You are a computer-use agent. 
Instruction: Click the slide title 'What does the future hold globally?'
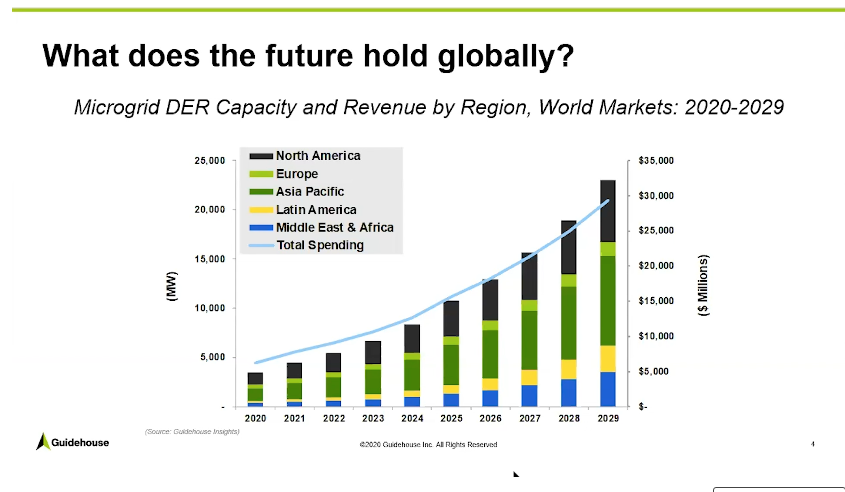pyautogui.click(x=308, y=54)
